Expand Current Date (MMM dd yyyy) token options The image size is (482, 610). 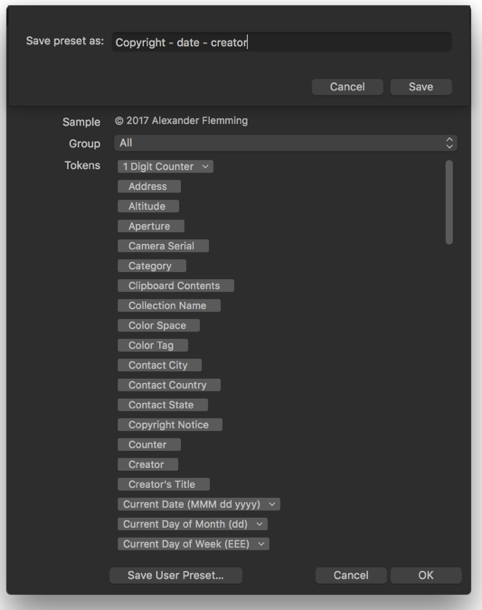pyautogui.click(x=272, y=504)
